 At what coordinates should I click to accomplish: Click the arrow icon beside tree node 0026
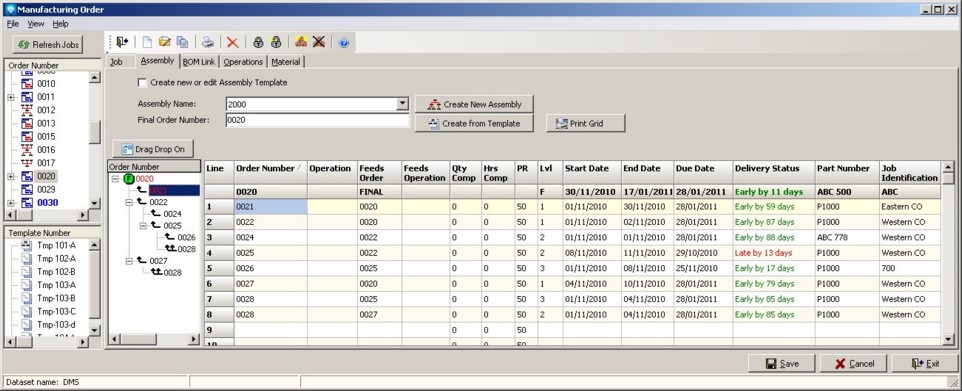pos(170,237)
